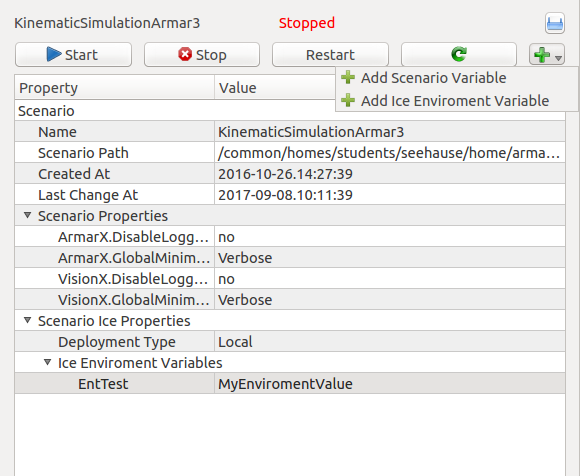The image size is (580, 476).
Task: Select the EntTest variable row
Action: tap(290, 384)
